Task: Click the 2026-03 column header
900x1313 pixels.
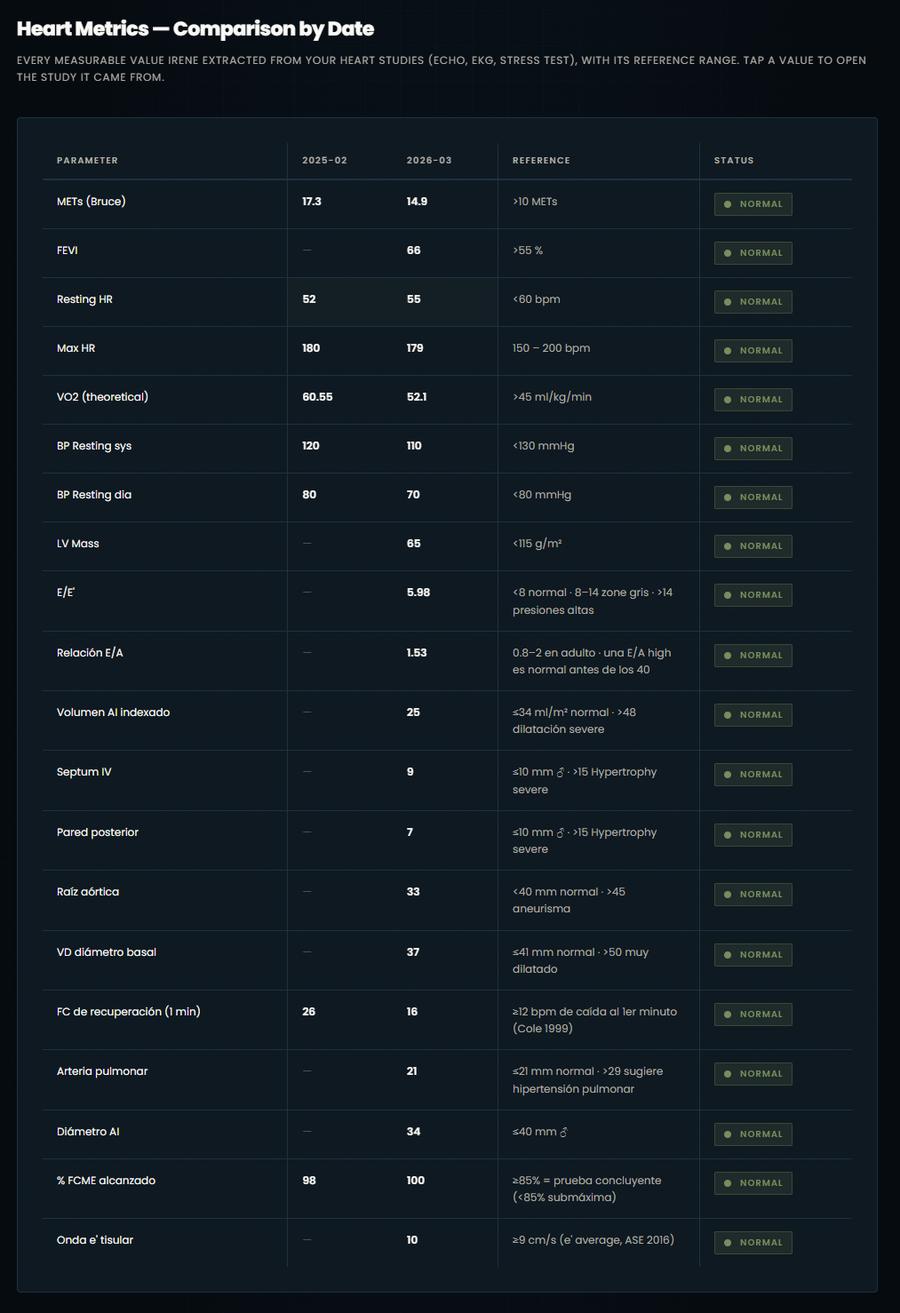Action: tap(429, 161)
